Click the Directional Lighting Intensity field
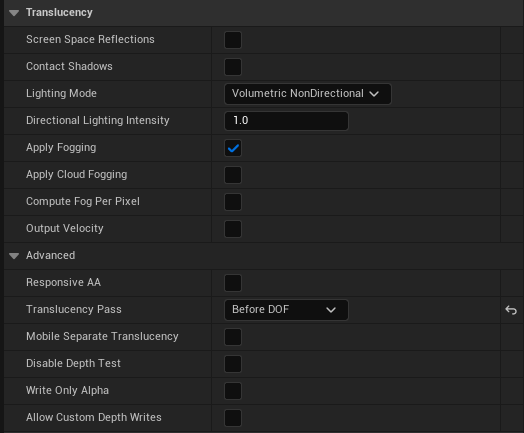This screenshot has width=524, height=433. (x=286, y=121)
